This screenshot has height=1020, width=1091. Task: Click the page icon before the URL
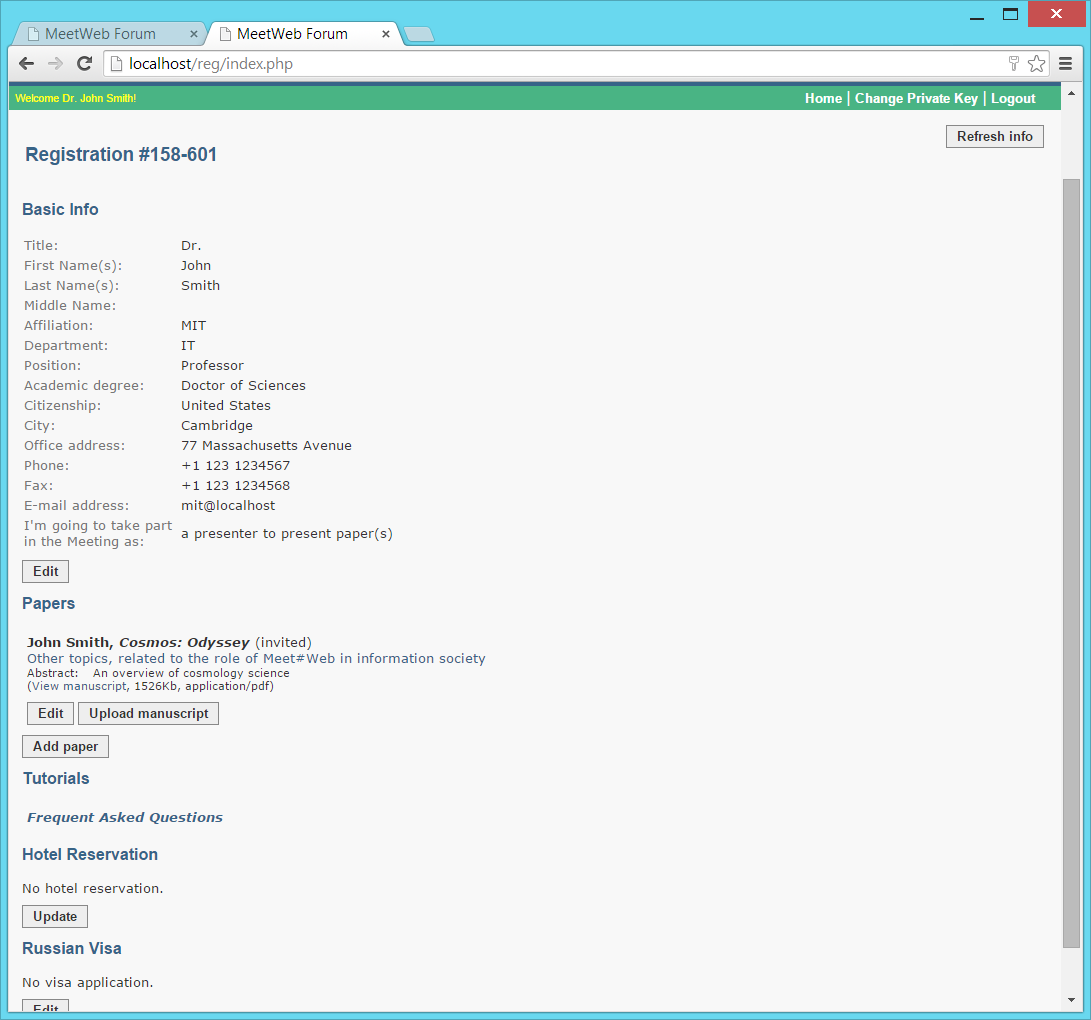tap(117, 63)
